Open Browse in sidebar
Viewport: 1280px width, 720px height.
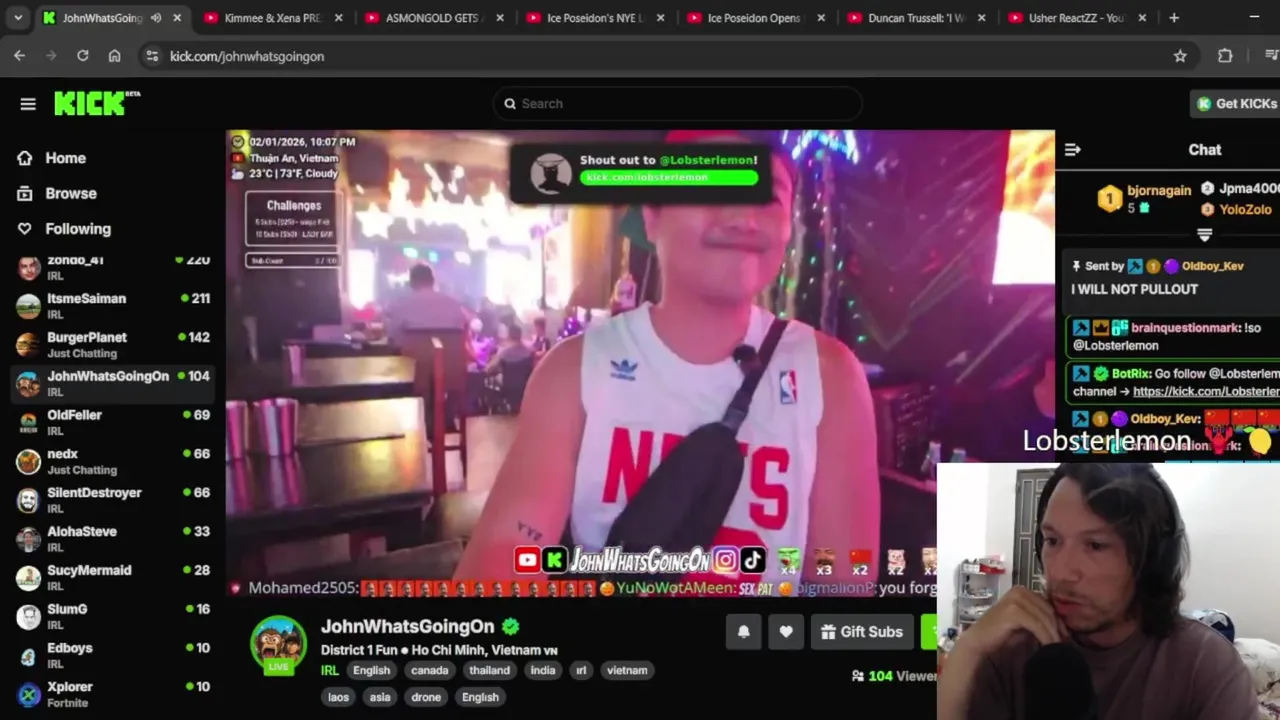[70, 193]
